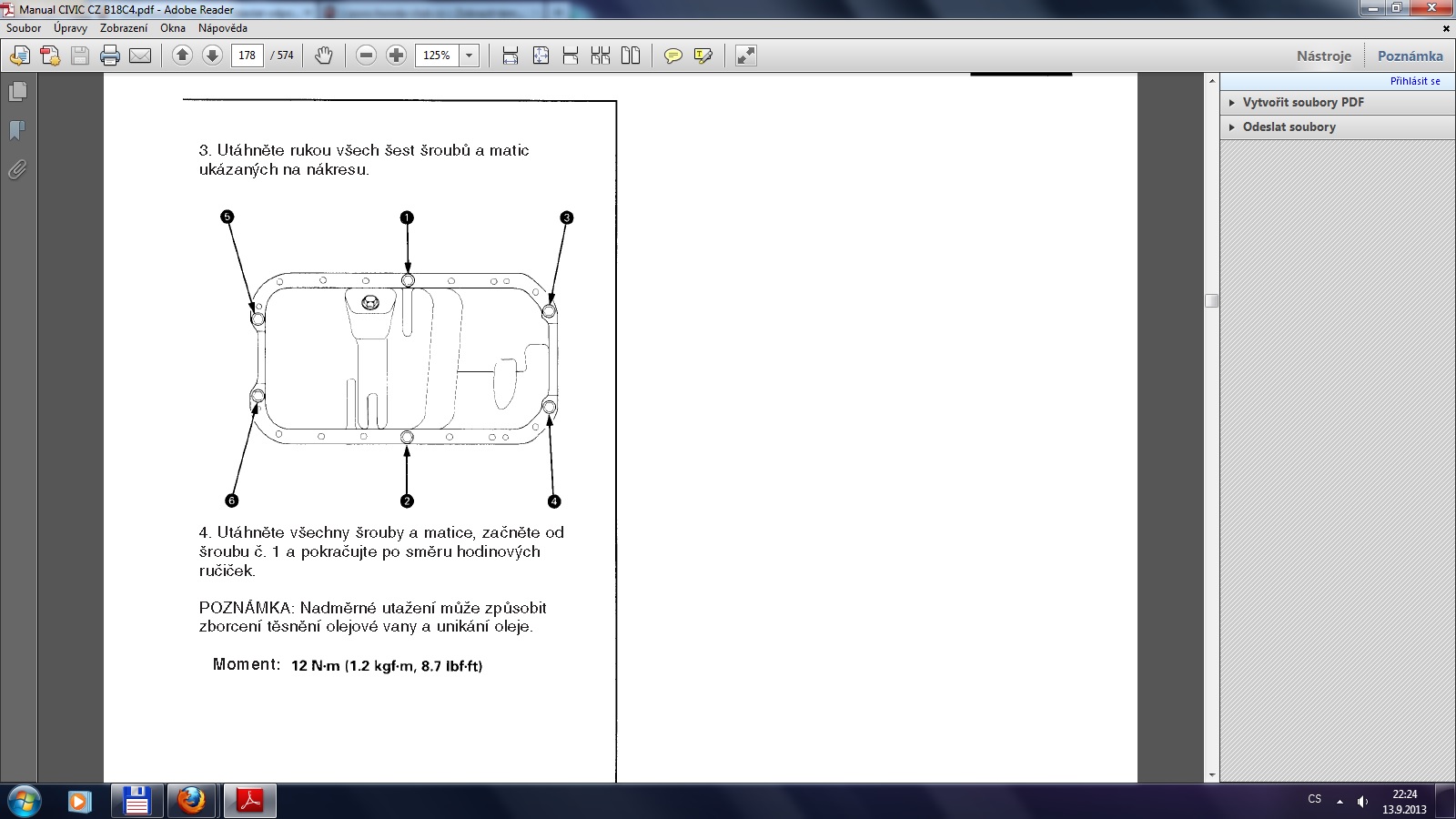The height and width of the screenshot is (819, 1456).
Task: Show the bookmarks navigation panel
Action: [17, 131]
